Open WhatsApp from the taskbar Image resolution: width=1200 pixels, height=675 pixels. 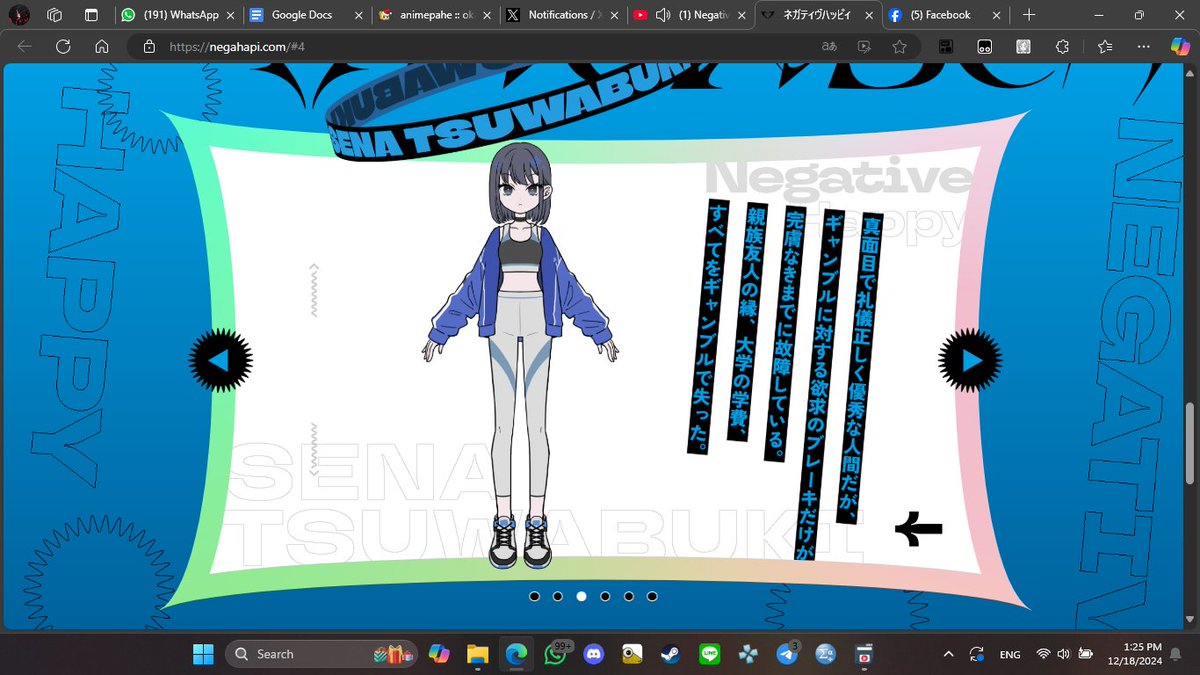[555, 654]
